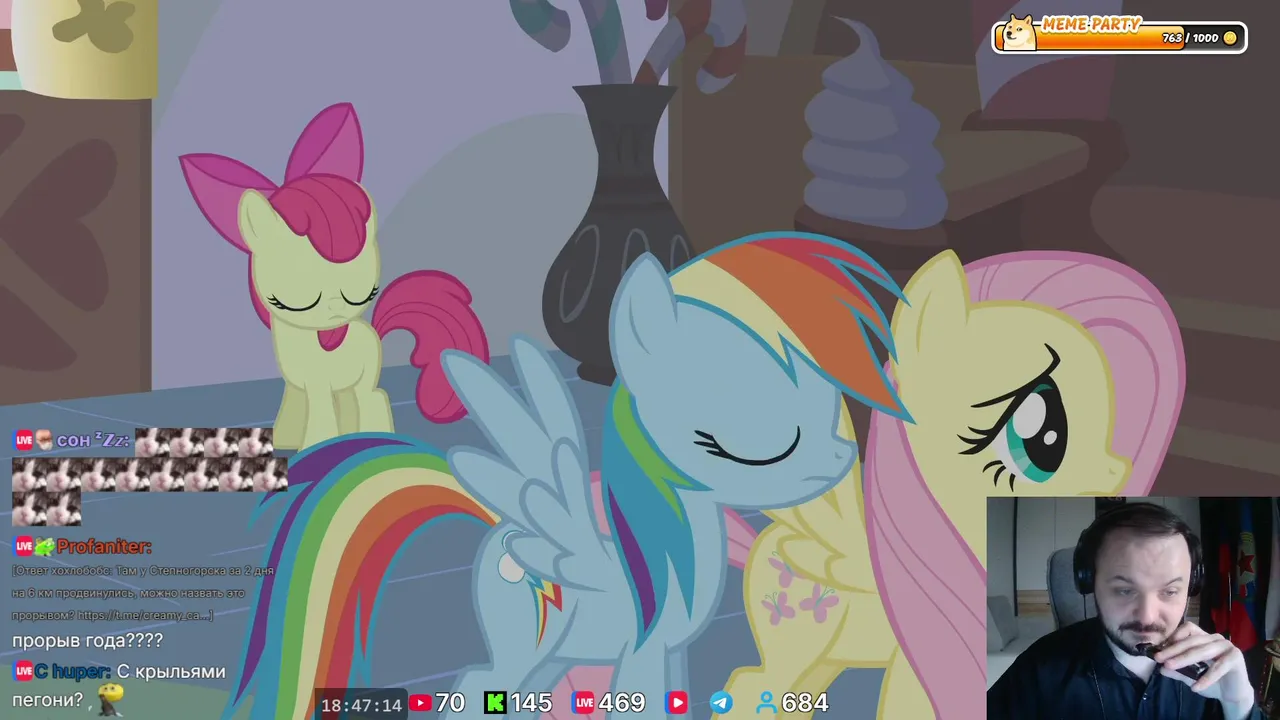
Task: Click the streamer webcam overlay
Action: (1133, 608)
